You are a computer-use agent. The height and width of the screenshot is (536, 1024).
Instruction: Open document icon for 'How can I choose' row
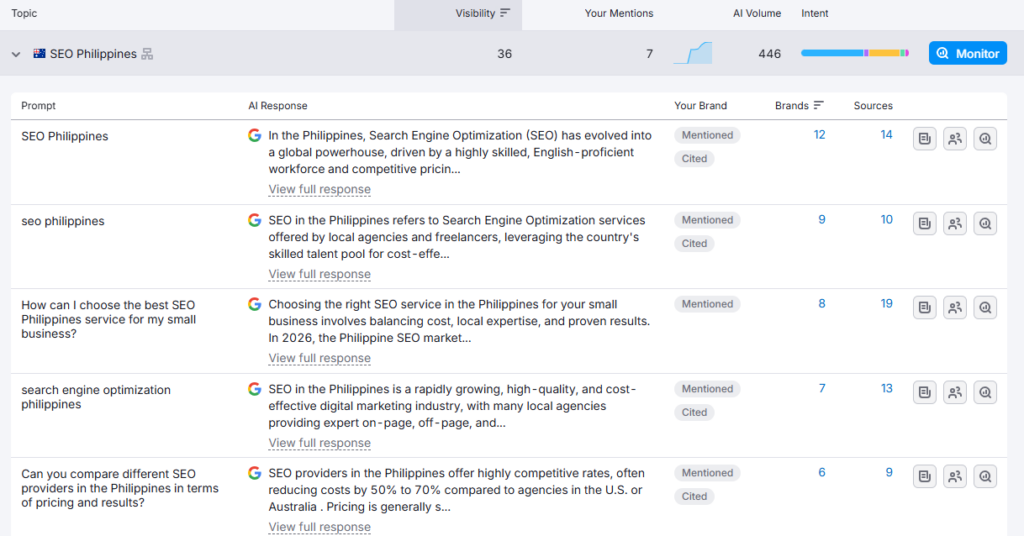pyautogui.click(x=924, y=307)
